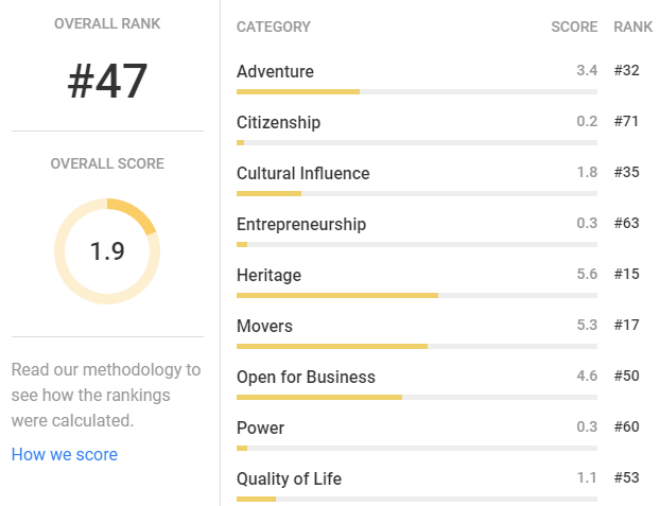Image resolution: width=660 pixels, height=506 pixels.
Task: Click the overall score 1.9 donut chart
Action: point(107,251)
